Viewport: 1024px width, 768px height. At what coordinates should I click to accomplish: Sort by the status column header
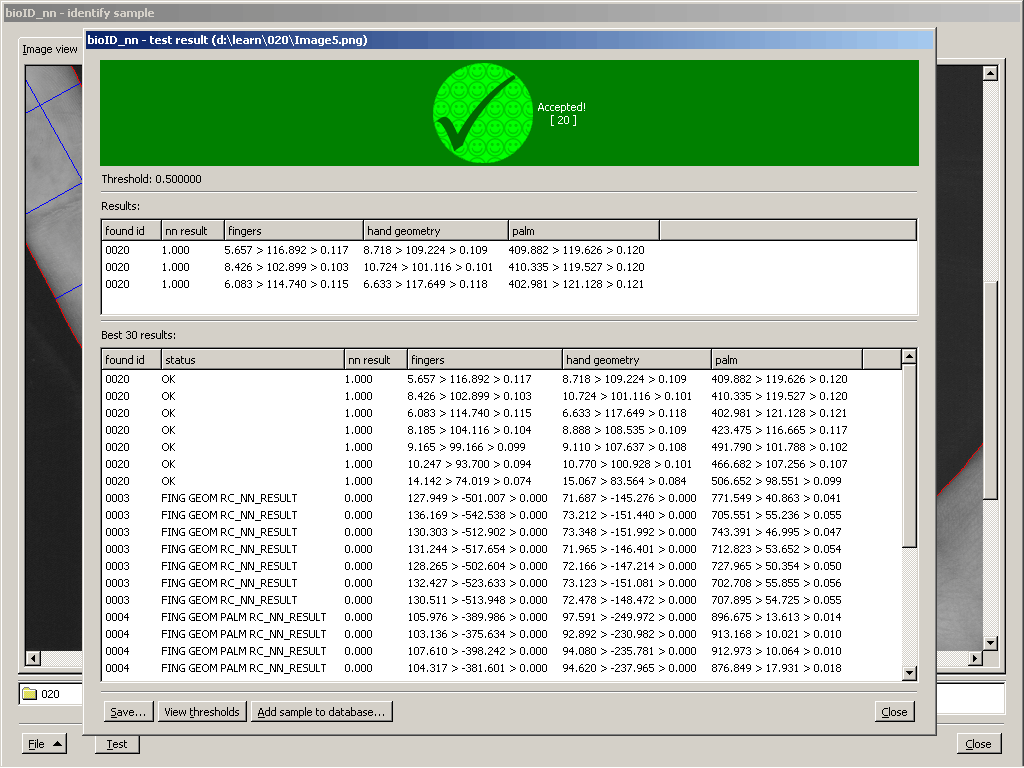251,360
